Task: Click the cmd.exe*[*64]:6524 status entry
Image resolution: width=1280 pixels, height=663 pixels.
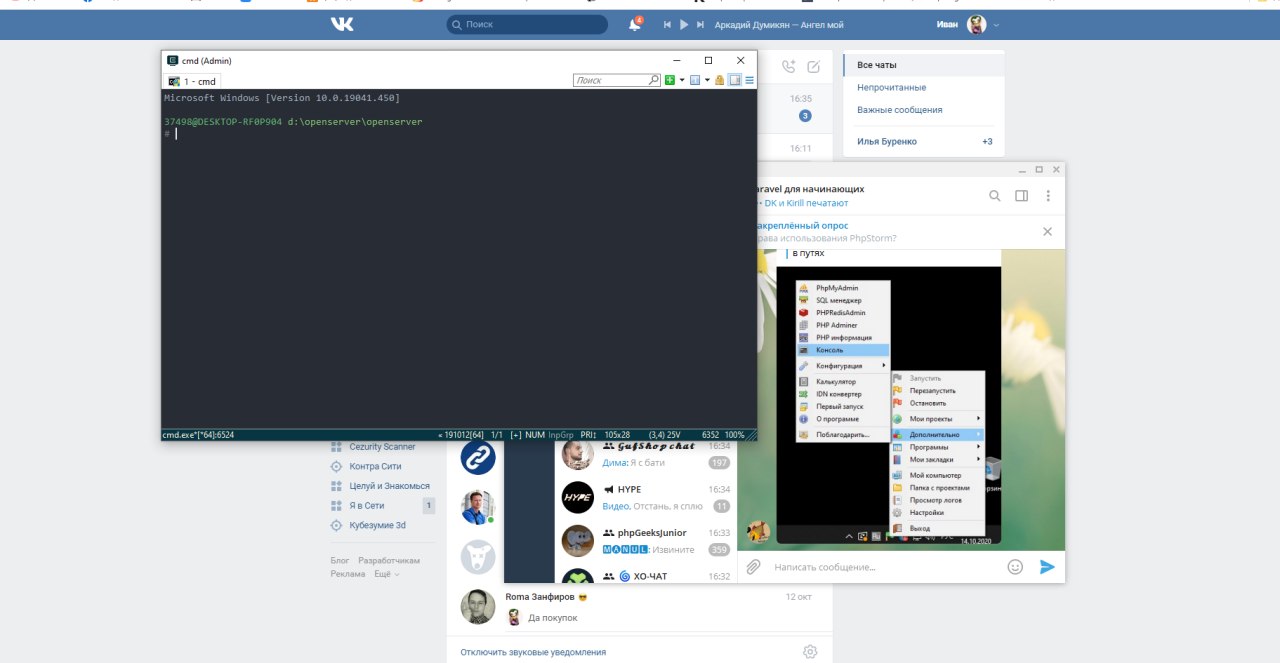Action: point(198,435)
